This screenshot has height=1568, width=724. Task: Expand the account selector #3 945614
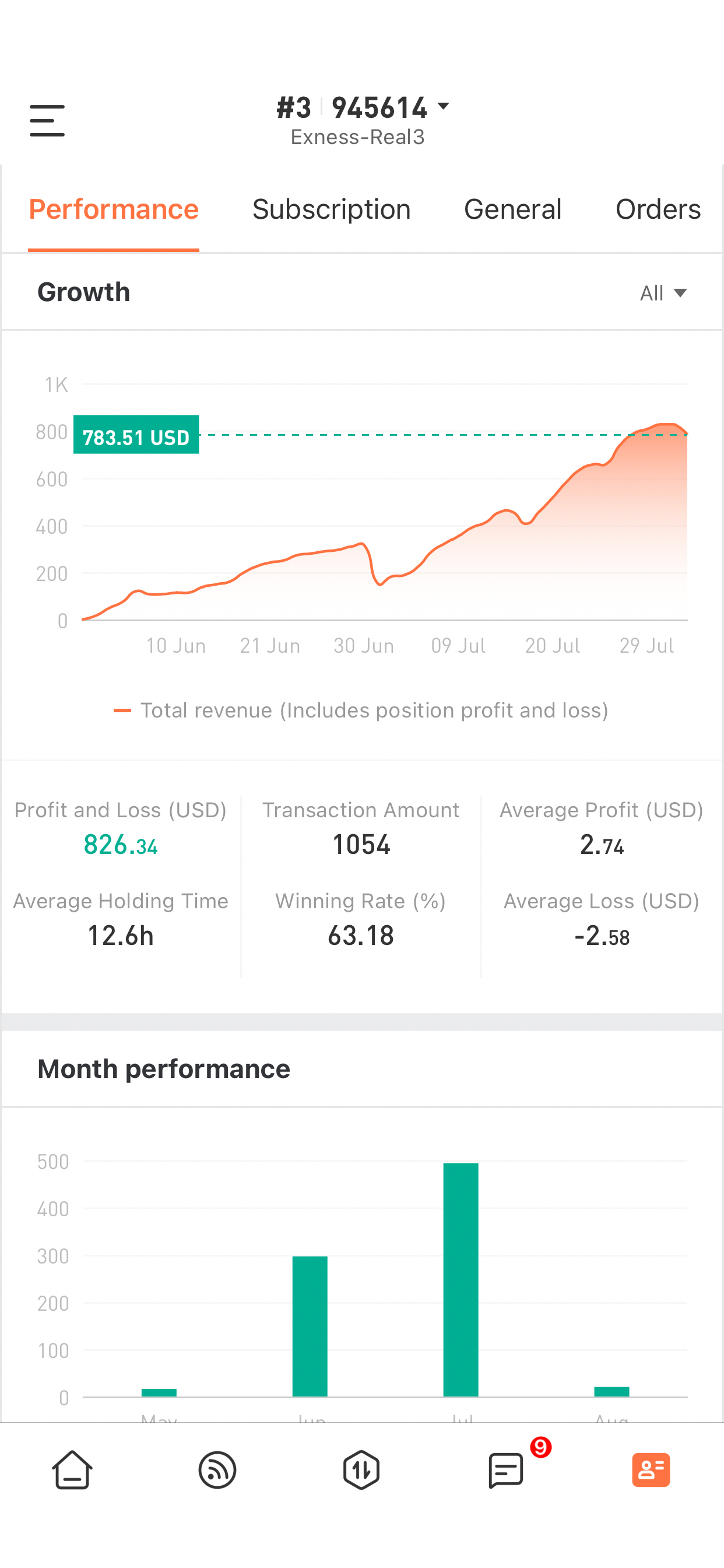(x=363, y=108)
